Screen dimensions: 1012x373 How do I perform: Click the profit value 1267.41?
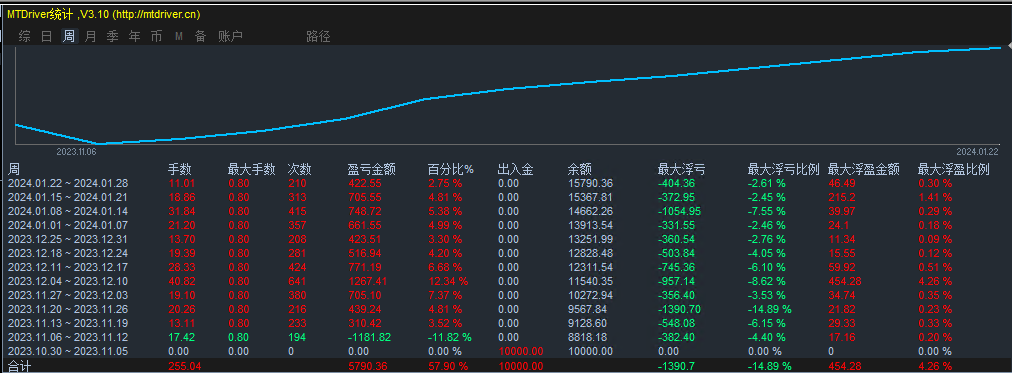tap(367, 281)
